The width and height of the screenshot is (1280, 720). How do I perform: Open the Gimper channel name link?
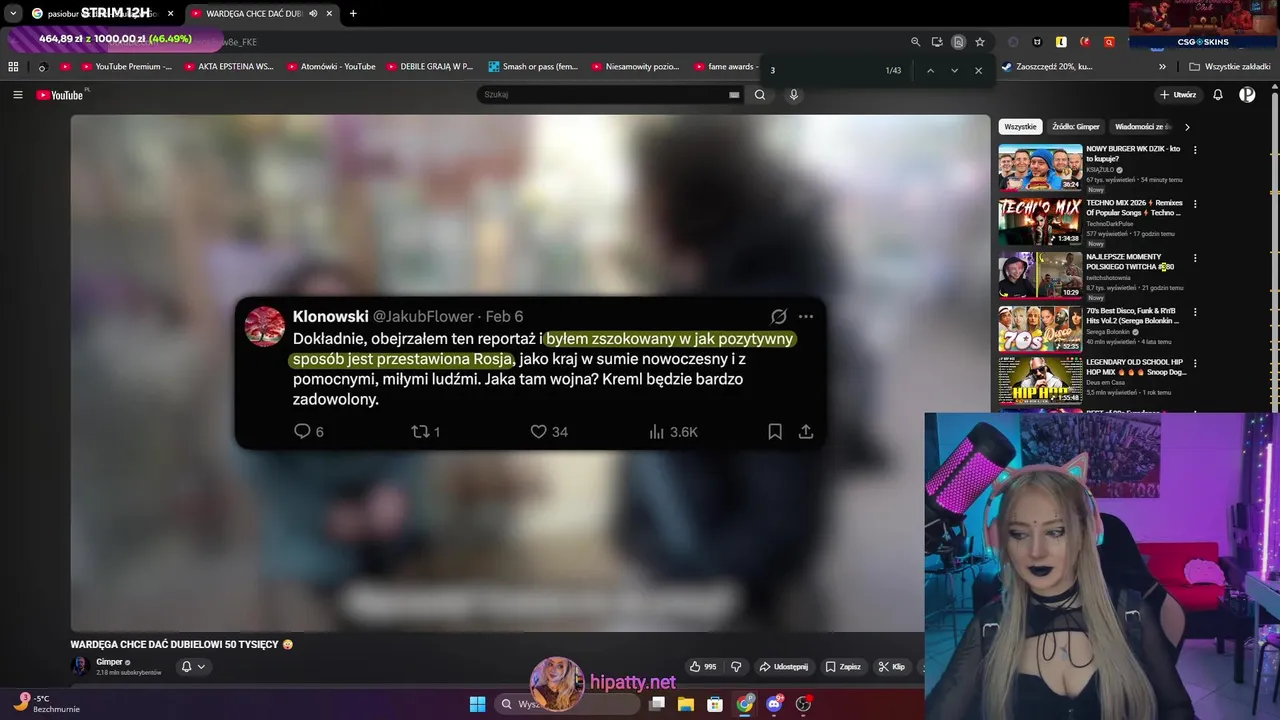[109, 662]
